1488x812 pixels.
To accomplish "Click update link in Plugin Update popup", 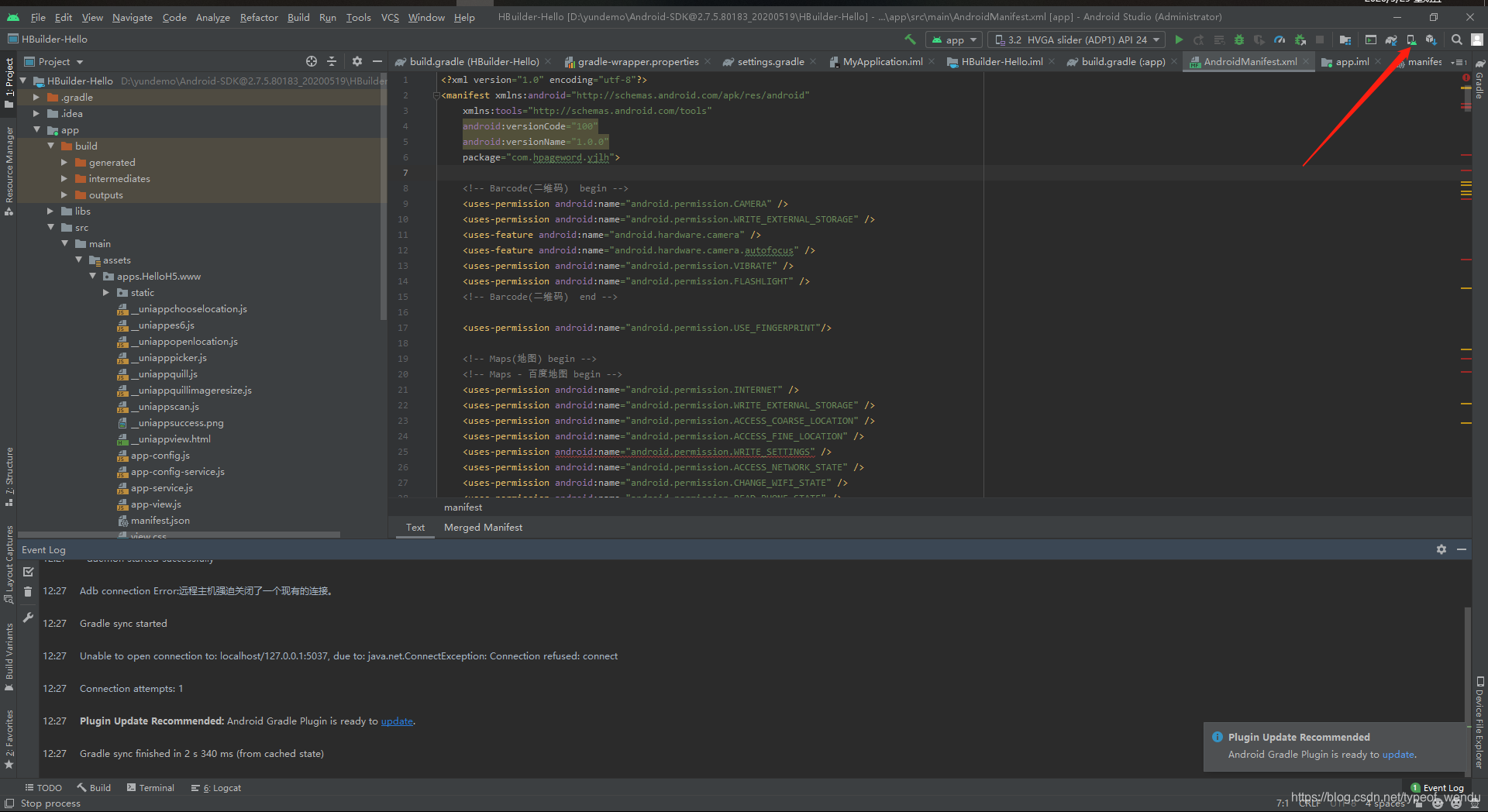I will (1398, 755).
